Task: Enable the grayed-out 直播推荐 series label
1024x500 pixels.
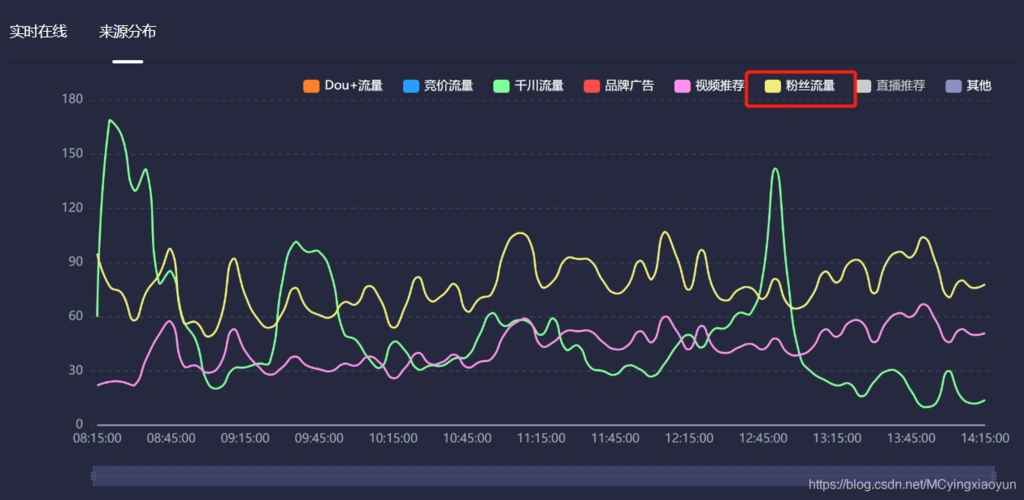Action: 900,86
